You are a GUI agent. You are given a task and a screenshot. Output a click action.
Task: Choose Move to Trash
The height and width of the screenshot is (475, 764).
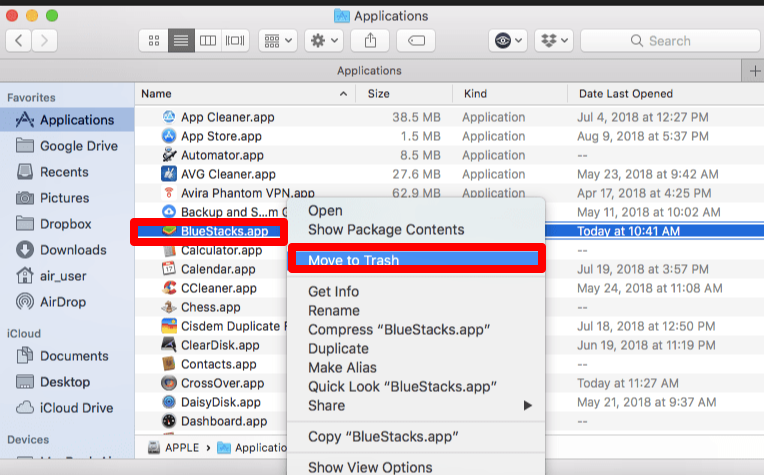point(416,259)
